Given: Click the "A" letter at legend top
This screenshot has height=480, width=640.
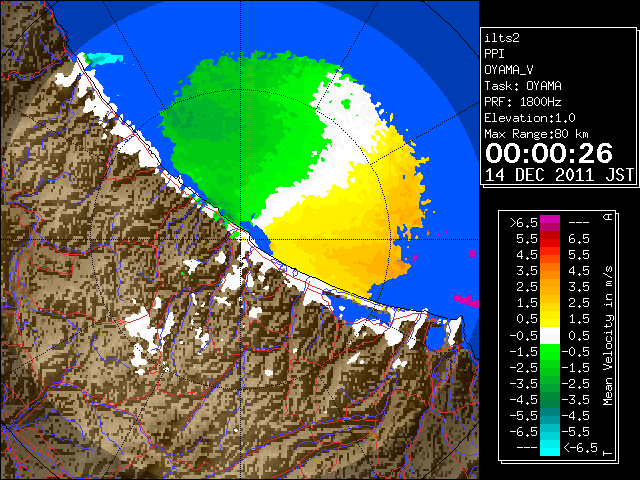Looking at the screenshot, I should pos(608,217).
